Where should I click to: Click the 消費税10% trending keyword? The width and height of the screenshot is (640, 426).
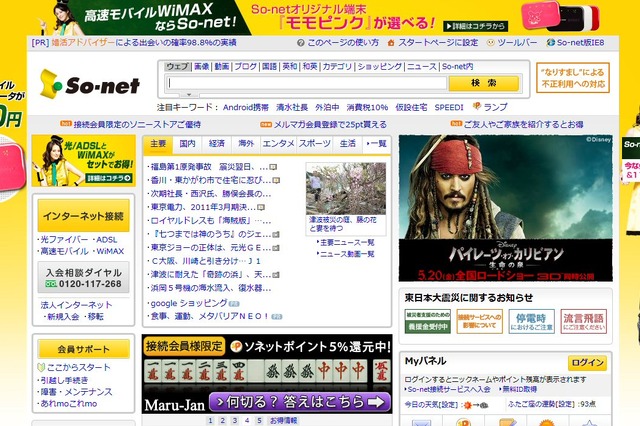[367, 107]
